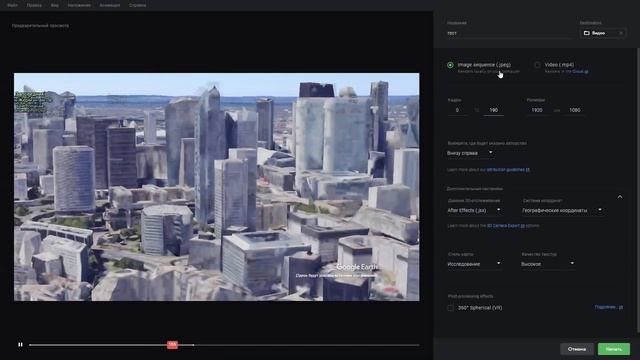
Task: Open the texture quality dropdown 'Высокое'
Action: 548,264
